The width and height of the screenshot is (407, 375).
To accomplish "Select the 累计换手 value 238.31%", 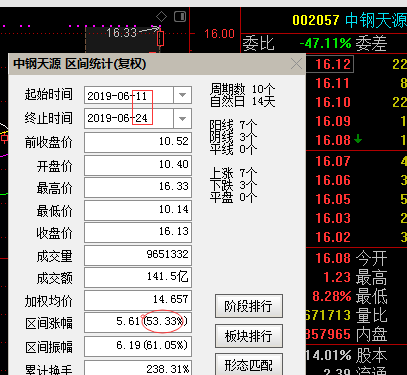I will [x=138, y=368].
